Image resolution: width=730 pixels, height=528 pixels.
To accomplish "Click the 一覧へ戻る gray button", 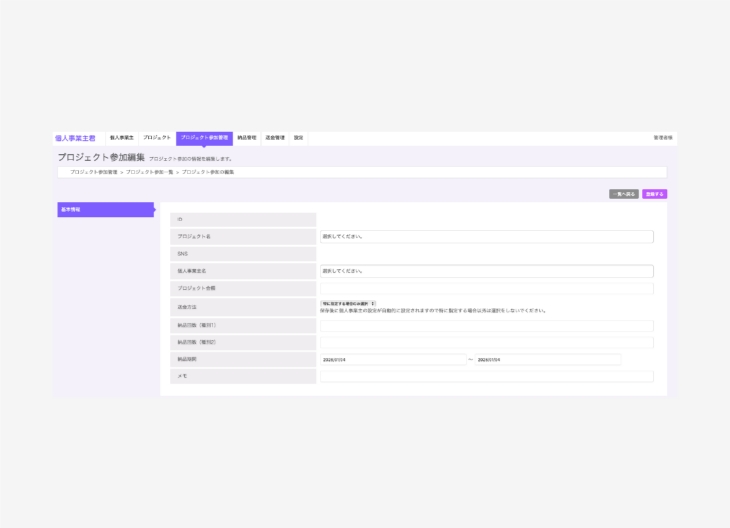I will (x=624, y=194).
